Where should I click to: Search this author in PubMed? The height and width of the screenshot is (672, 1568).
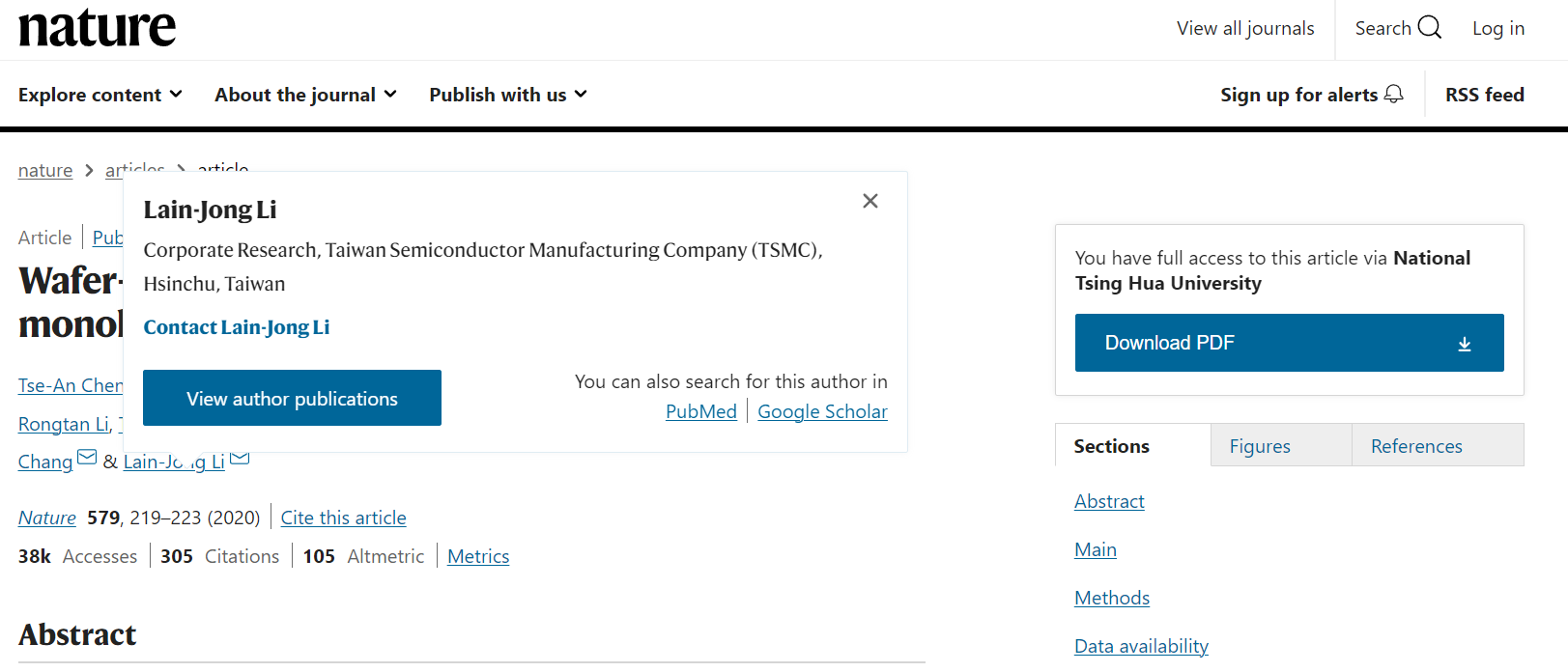point(701,411)
